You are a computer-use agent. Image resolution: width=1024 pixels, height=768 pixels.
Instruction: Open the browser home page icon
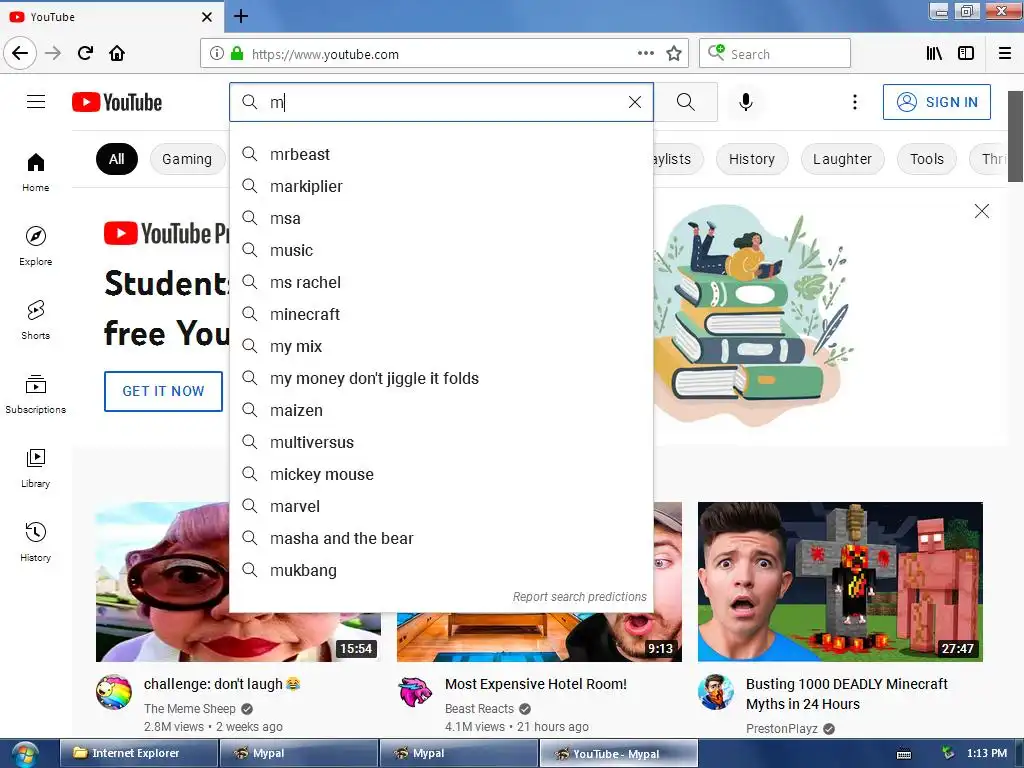pyautogui.click(x=117, y=54)
